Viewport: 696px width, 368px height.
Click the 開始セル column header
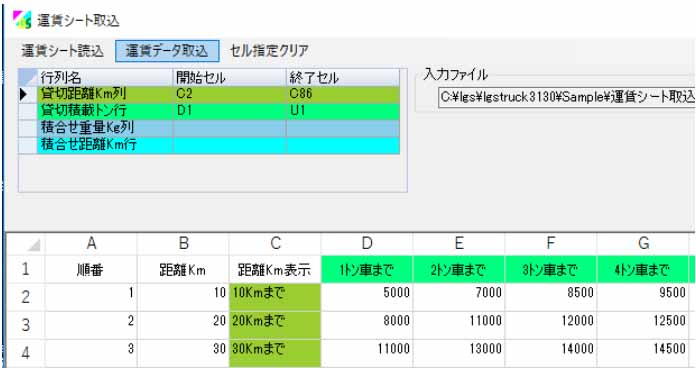[x=229, y=78]
